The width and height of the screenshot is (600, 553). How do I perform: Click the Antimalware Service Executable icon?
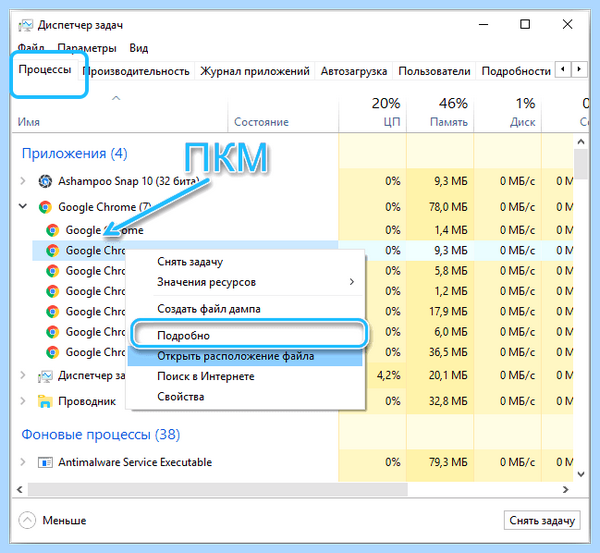pos(45,463)
